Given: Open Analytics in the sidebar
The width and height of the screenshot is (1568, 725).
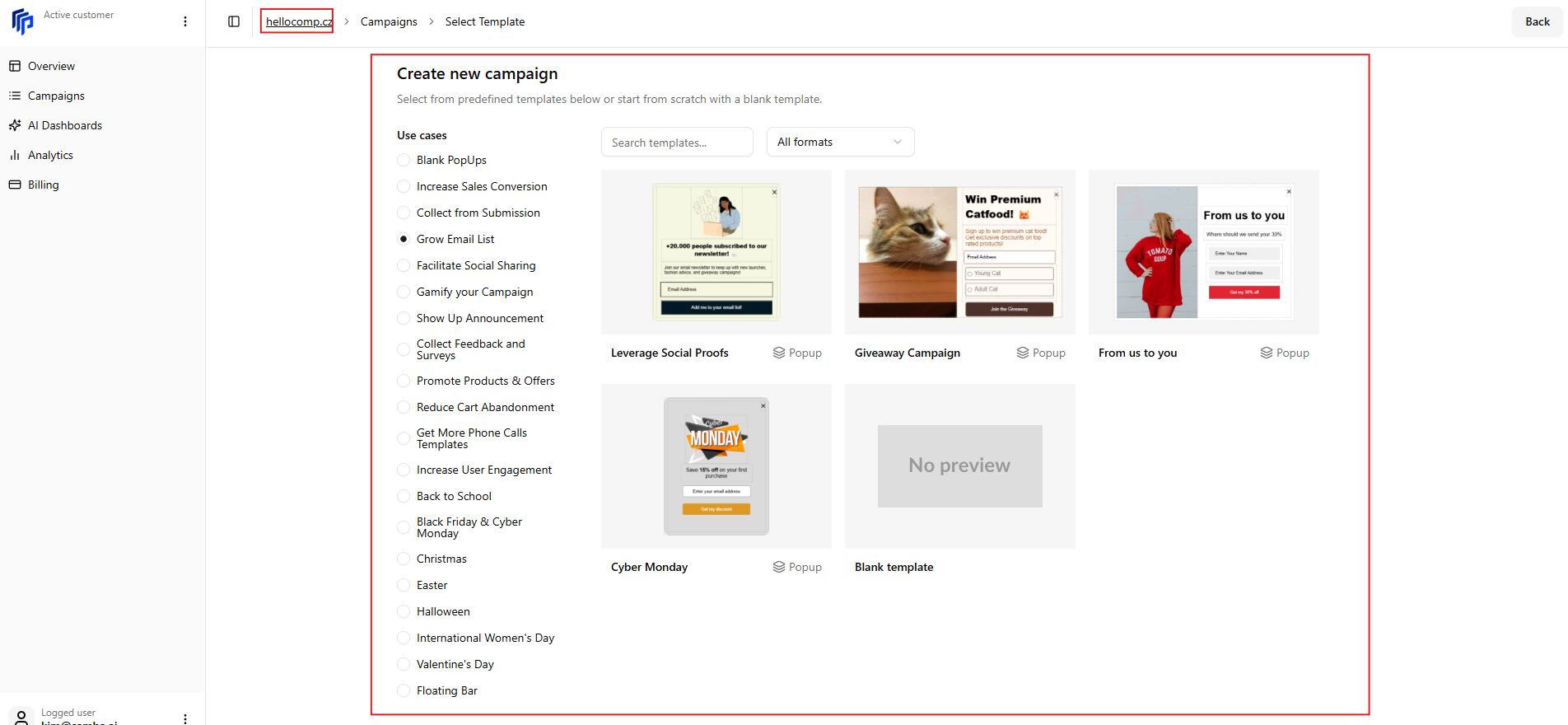Looking at the screenshot, I should 50,155.
